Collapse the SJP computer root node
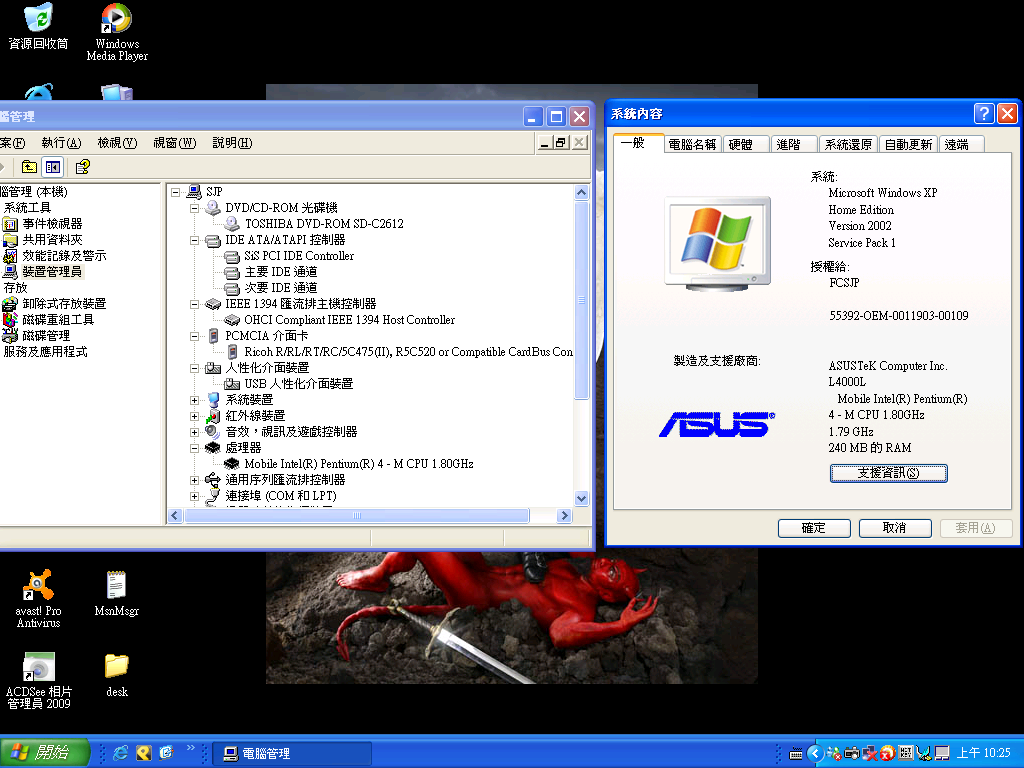 point(175,192)
